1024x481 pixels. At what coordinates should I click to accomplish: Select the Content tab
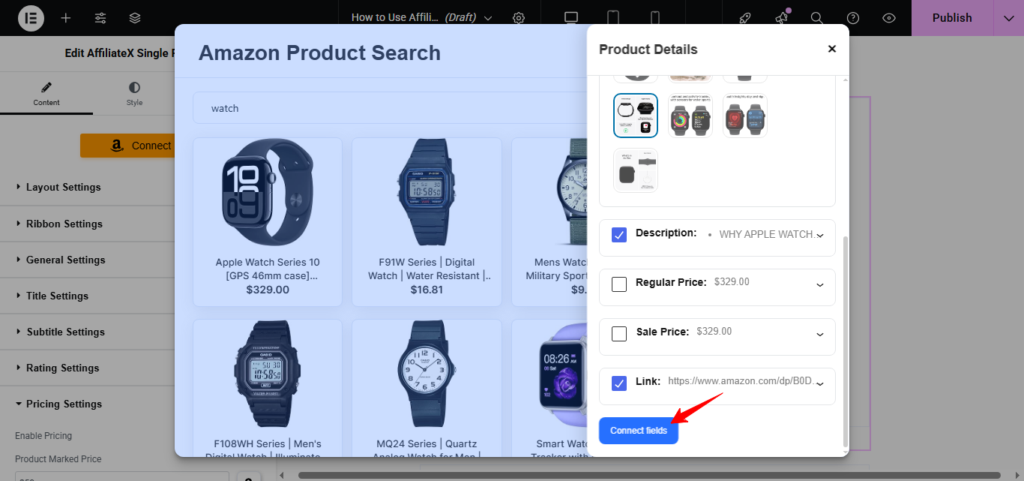pos(46,95)
